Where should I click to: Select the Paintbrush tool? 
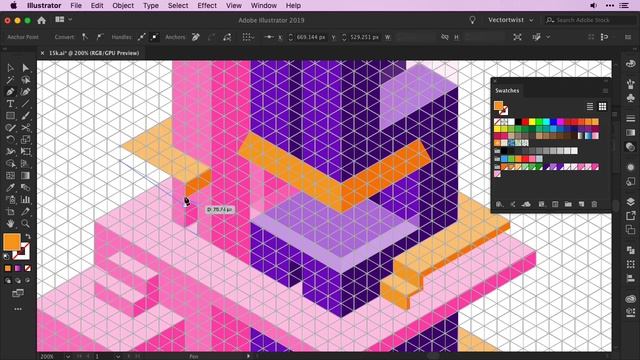26,116
